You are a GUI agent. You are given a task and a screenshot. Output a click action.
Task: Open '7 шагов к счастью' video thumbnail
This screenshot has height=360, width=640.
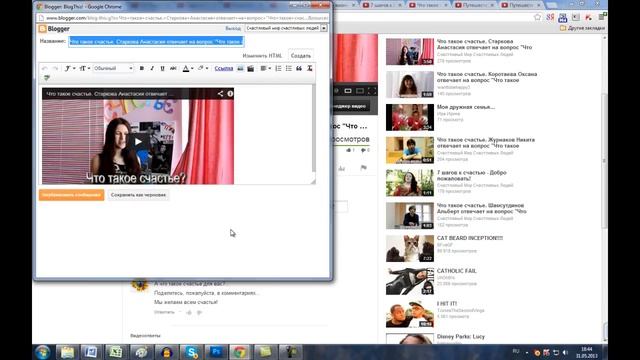[x=410, y=183]
